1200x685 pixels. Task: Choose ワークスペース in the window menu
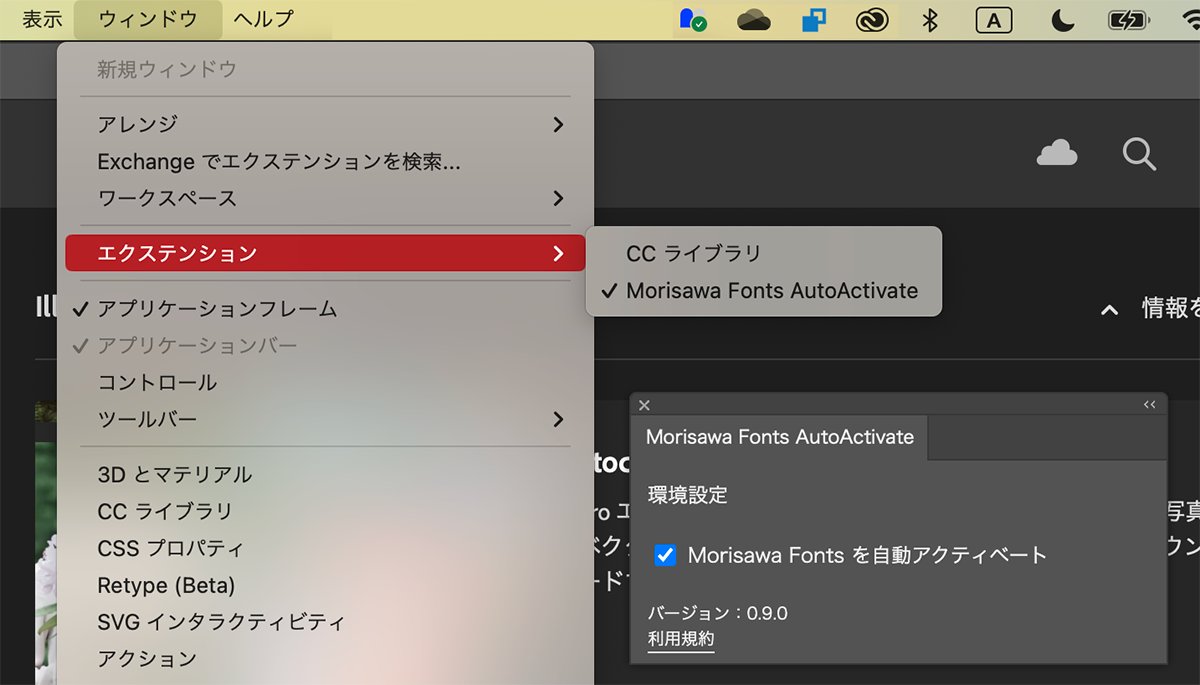pos(325,198)
